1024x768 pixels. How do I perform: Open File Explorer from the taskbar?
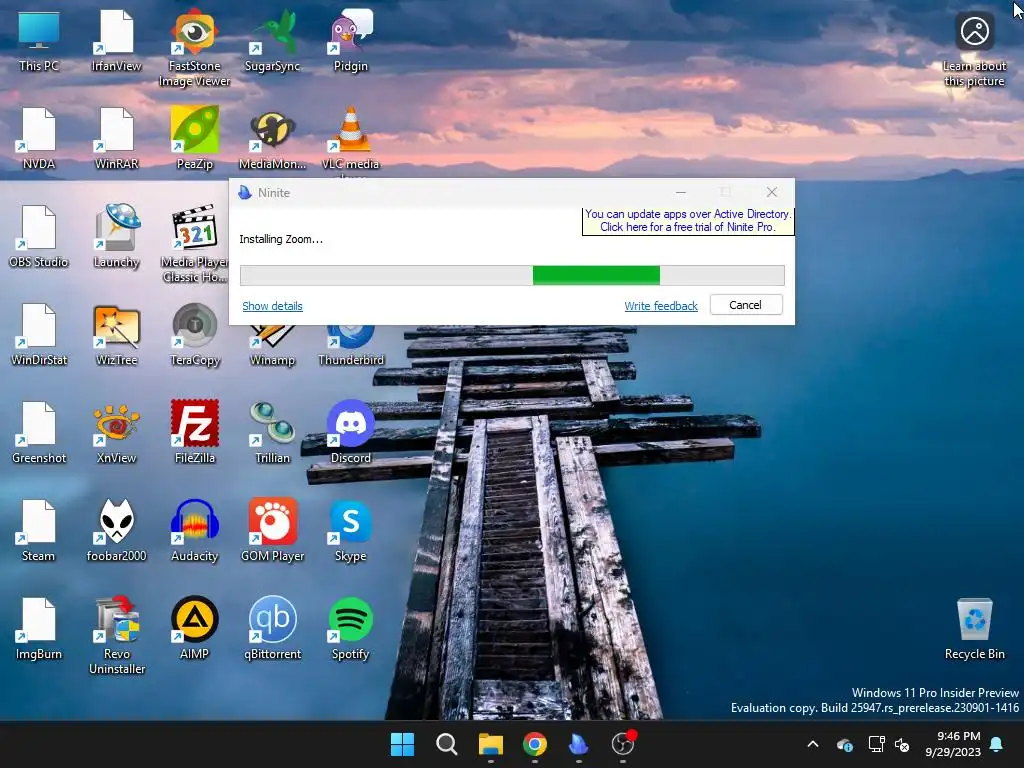click(x=490, y=744)
